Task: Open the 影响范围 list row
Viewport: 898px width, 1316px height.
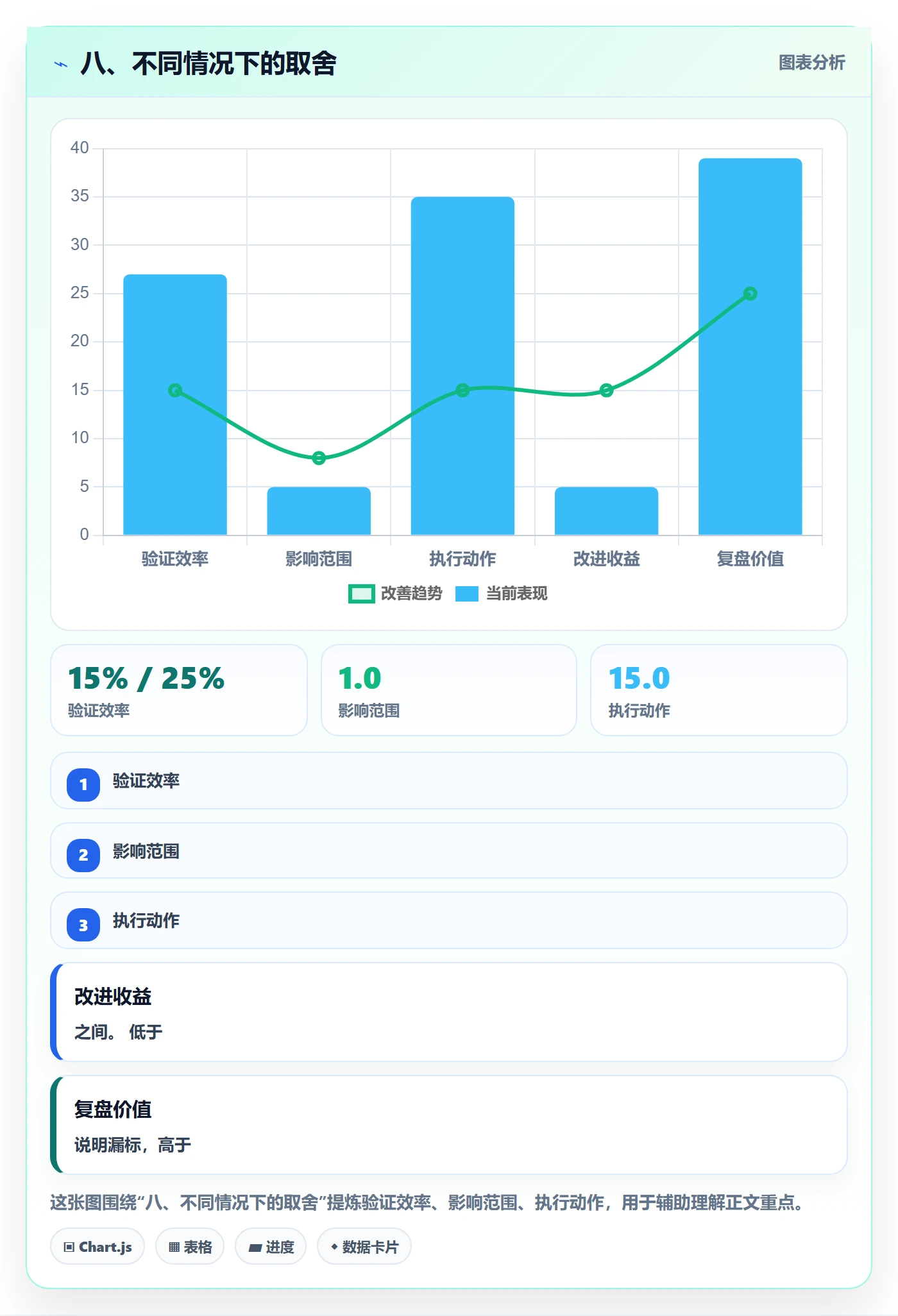Action: (449, 851)
